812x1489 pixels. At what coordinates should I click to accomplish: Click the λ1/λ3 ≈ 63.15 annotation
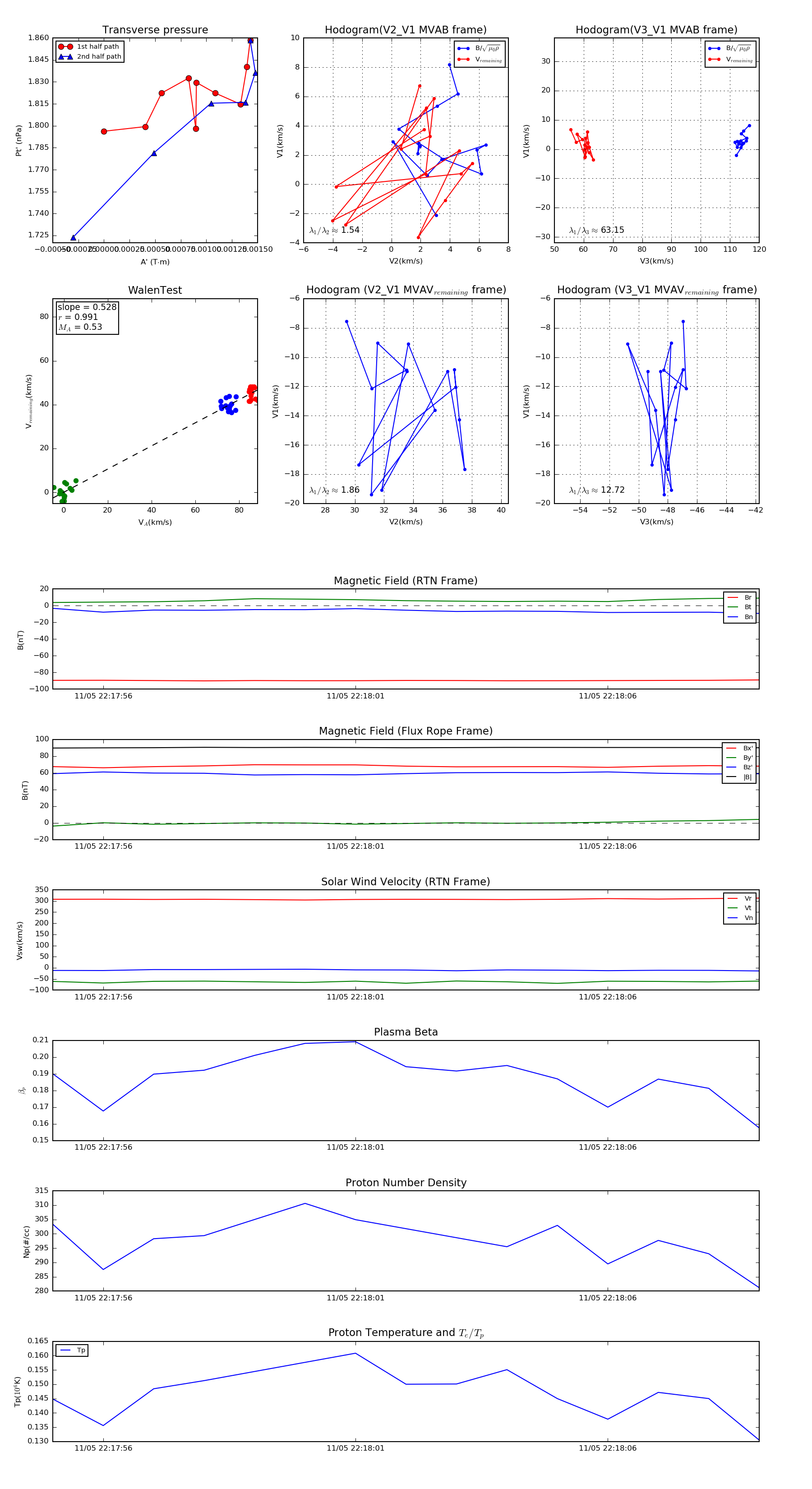596,230
